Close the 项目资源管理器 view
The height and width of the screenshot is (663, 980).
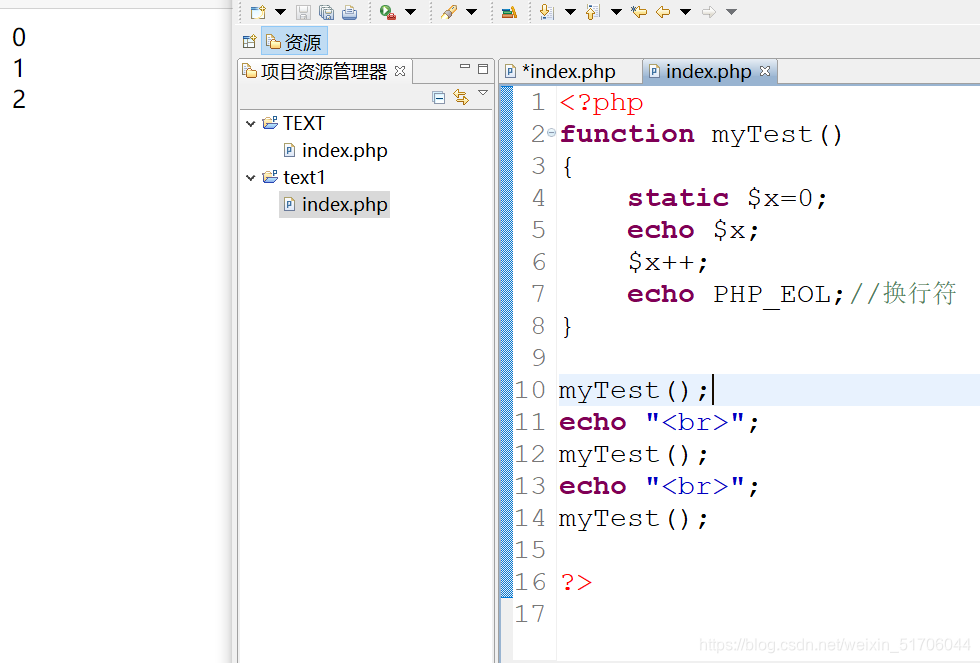pyautogui.click(x=400, y=71)
